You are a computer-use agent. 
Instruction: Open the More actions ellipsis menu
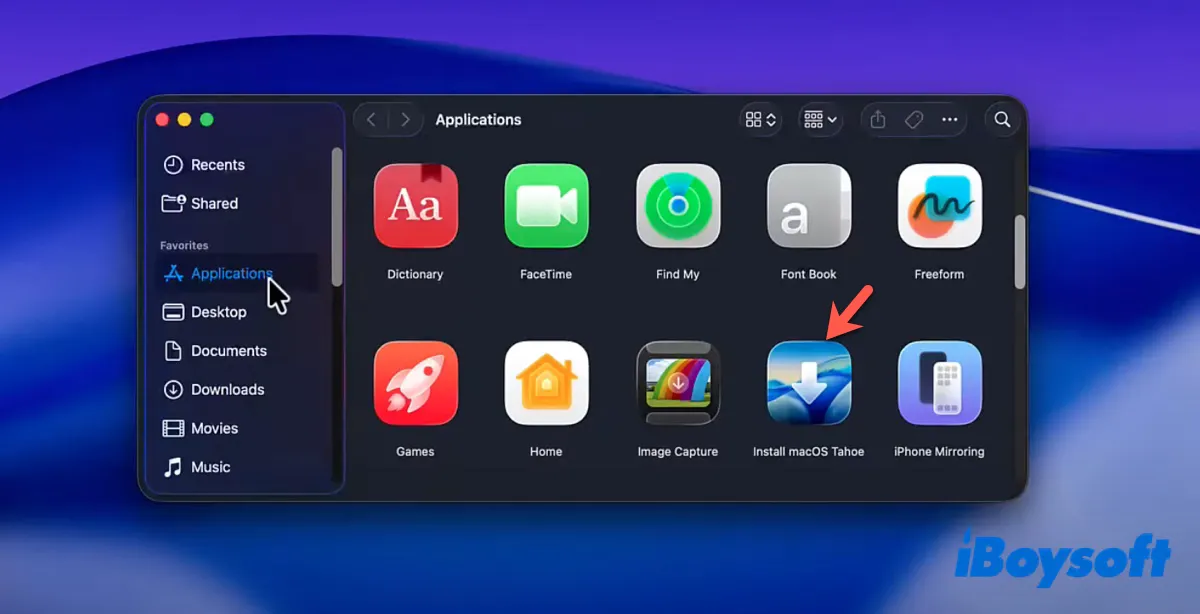[x=950, y=120]
